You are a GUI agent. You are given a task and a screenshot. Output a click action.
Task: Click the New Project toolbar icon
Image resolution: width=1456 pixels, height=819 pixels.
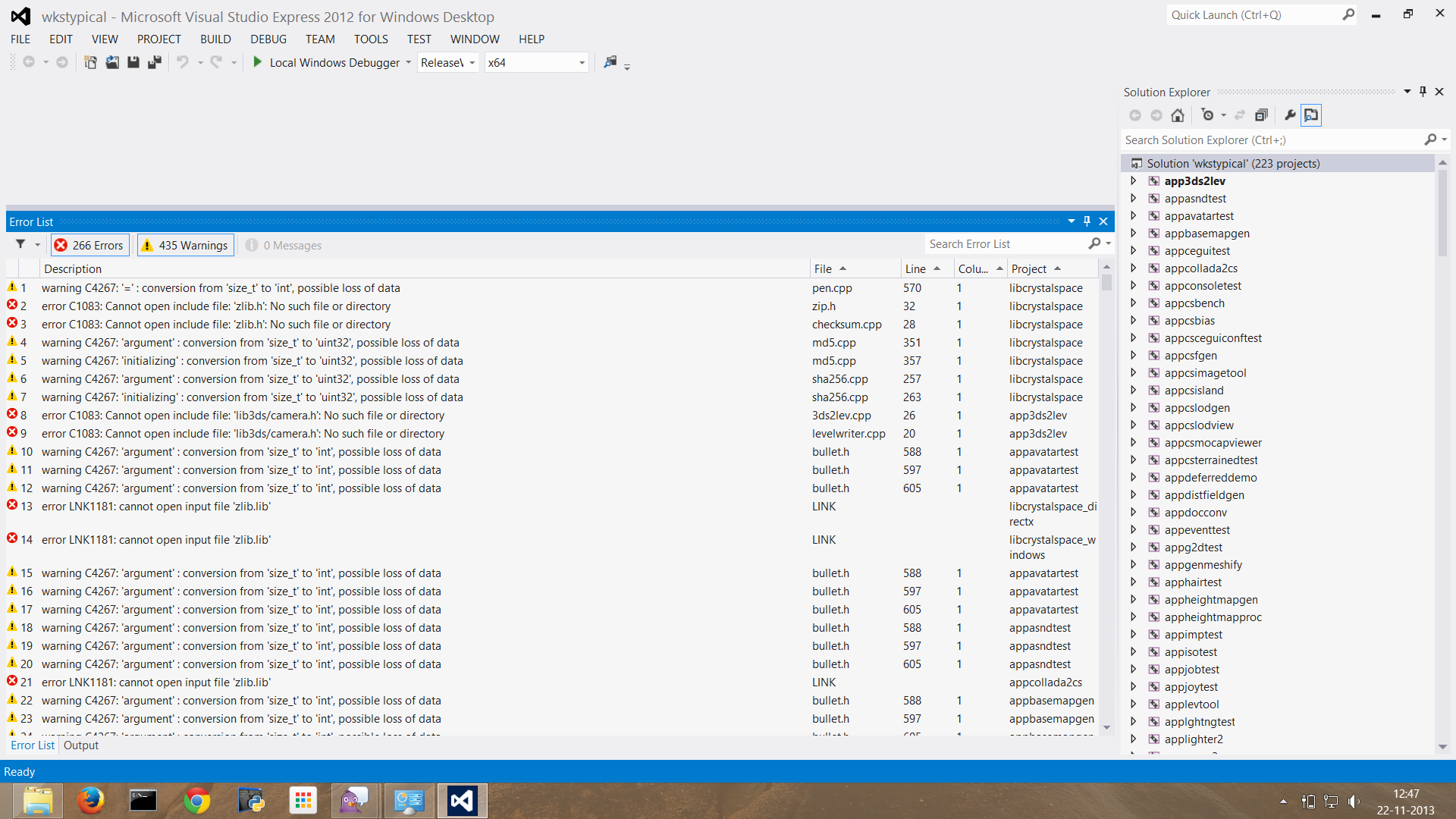tap(90, 62)
